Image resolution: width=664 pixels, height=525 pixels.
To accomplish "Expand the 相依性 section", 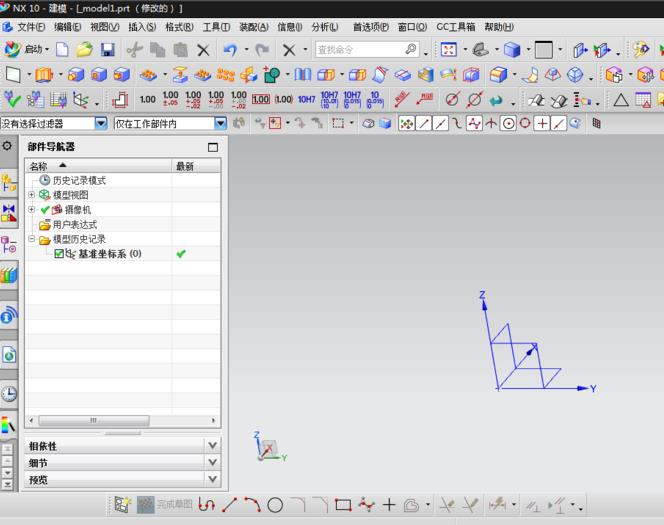I will [x=211, y=446].
